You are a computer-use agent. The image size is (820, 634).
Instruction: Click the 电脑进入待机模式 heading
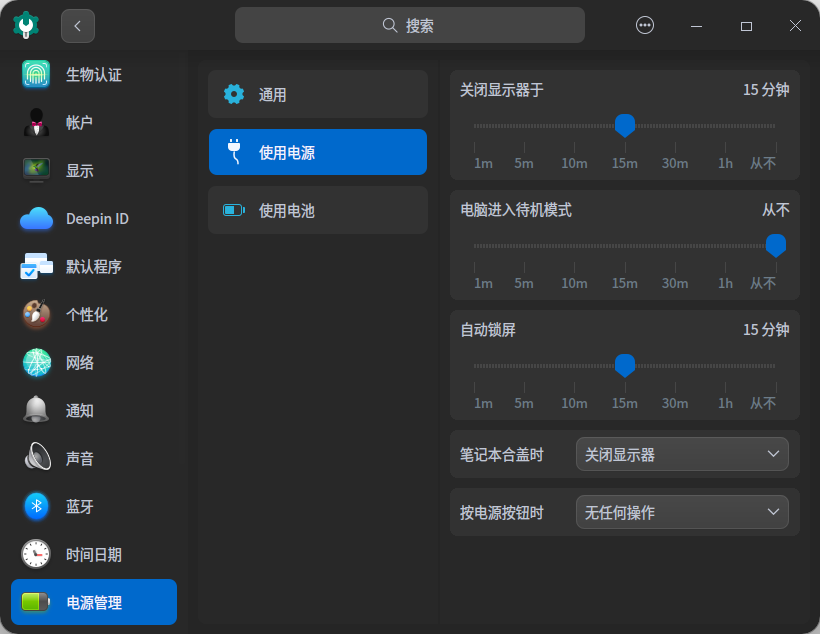click(x=516, y=210)
